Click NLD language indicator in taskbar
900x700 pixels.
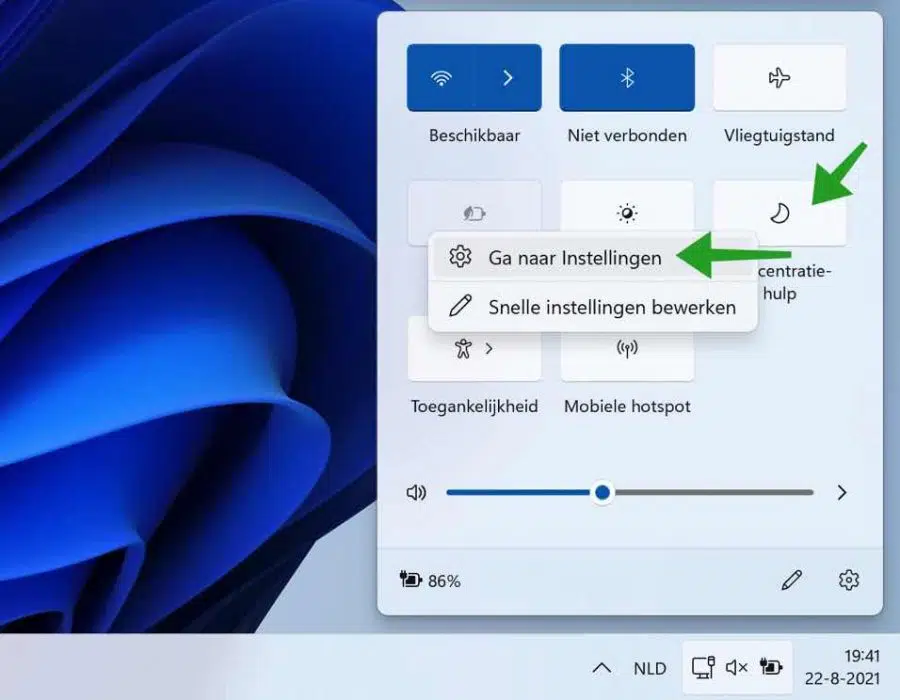coord(650,668)
